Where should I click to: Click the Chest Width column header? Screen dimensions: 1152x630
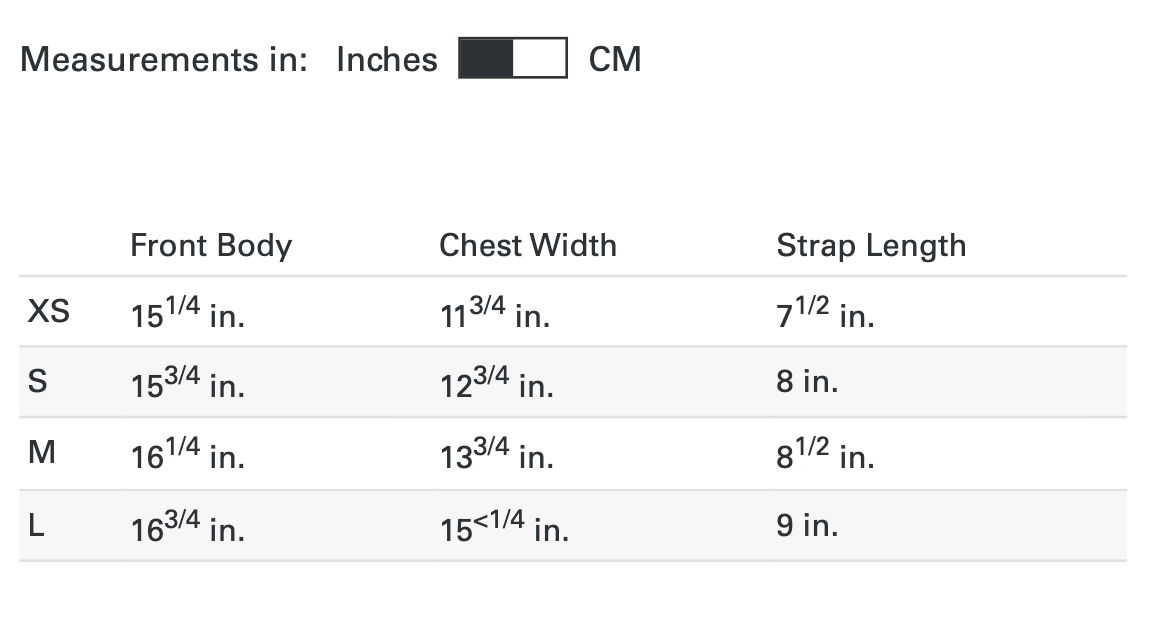pos(528,246)
